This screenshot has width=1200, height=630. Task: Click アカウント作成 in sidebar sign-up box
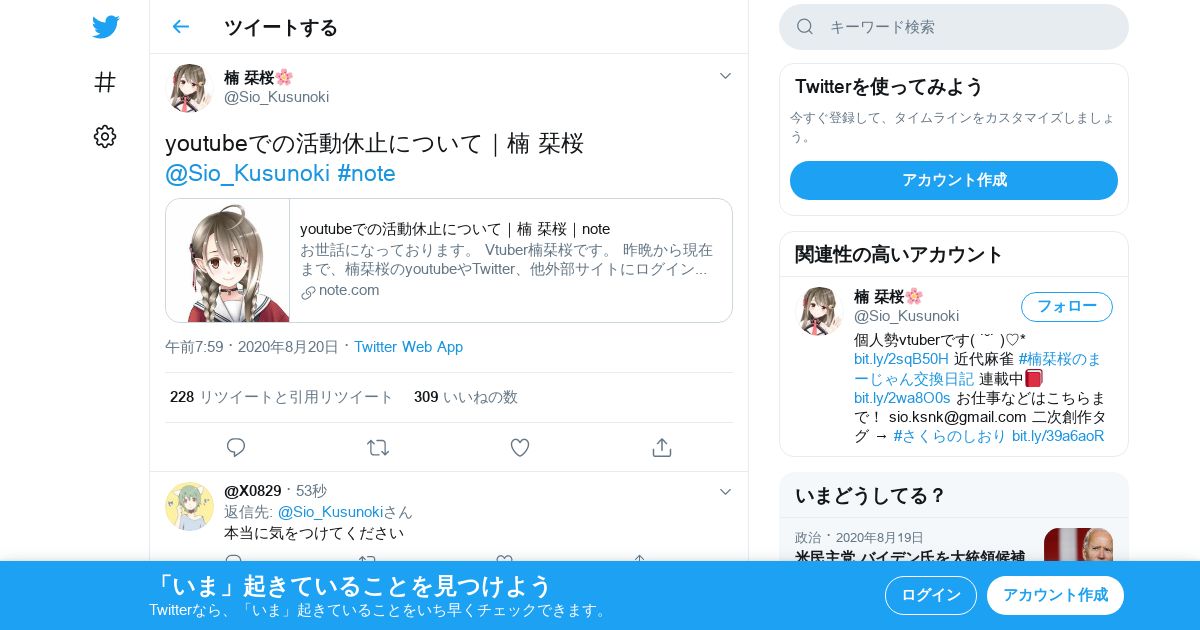coord(954,180)
